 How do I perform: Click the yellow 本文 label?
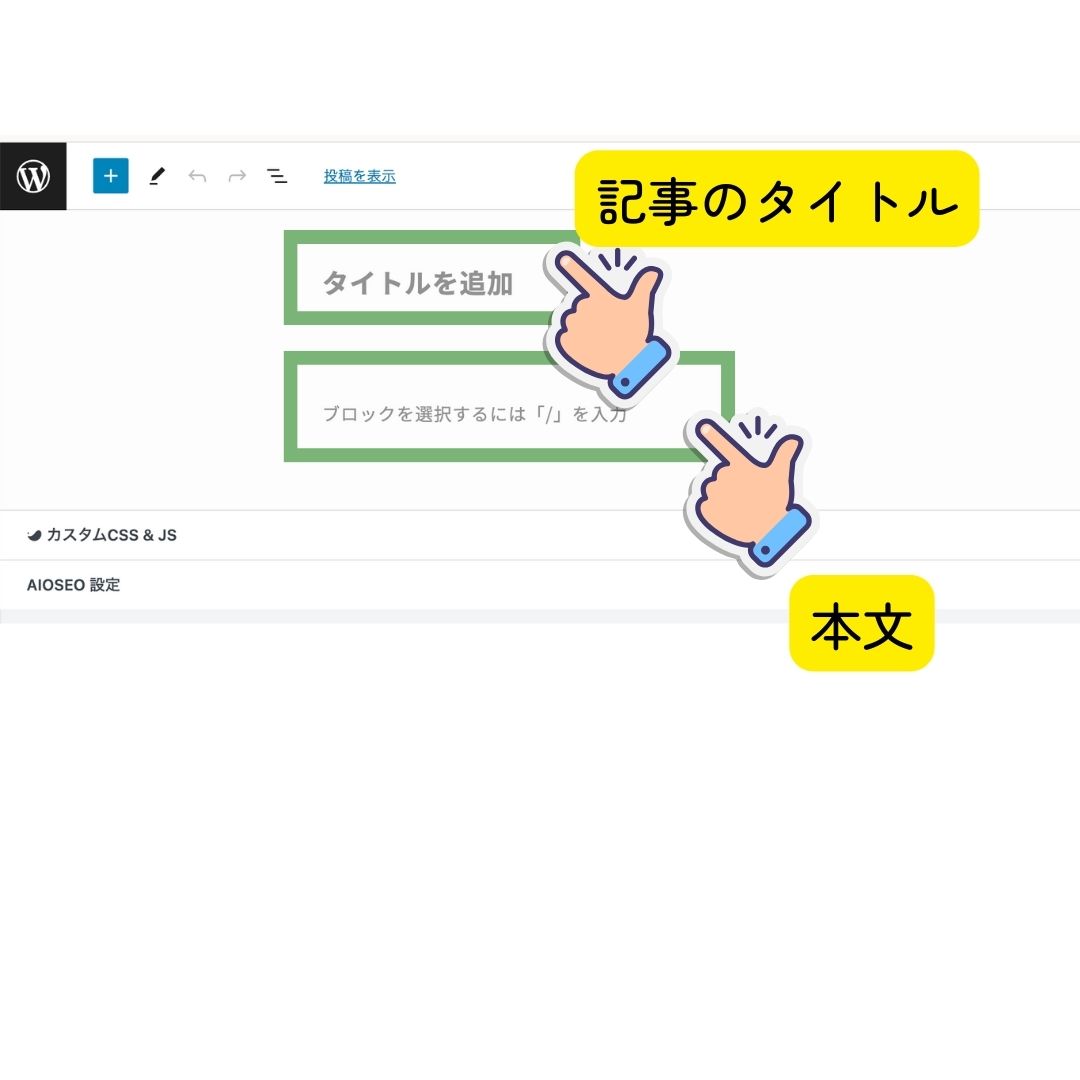pos(862,623)
